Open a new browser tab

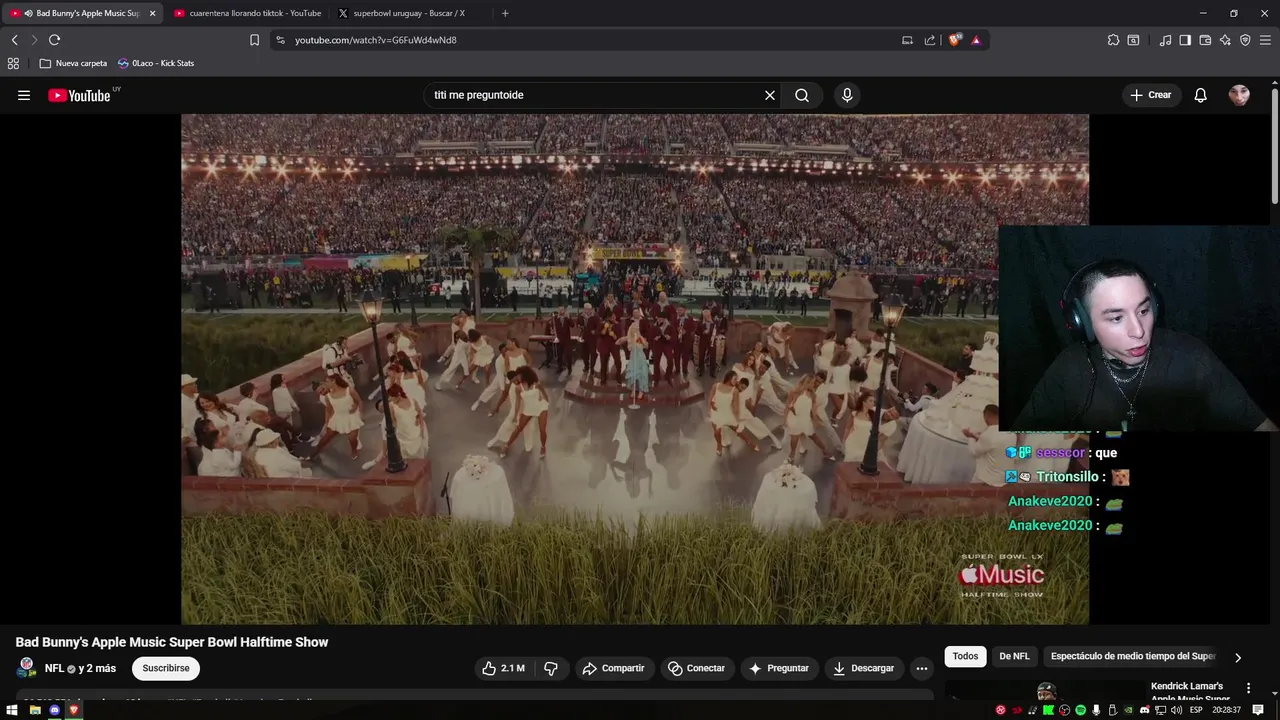point(505,13)
